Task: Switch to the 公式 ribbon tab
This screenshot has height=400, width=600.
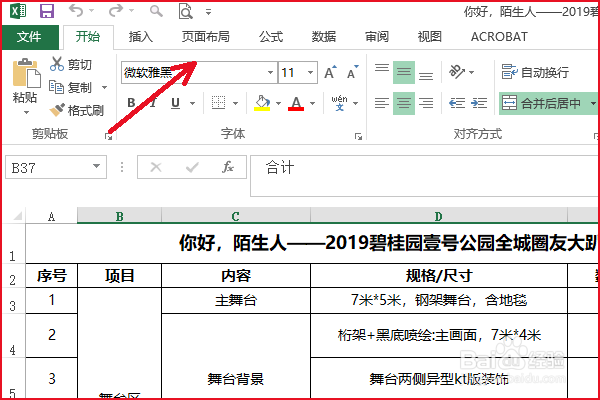Action: (x=271, y=37)
